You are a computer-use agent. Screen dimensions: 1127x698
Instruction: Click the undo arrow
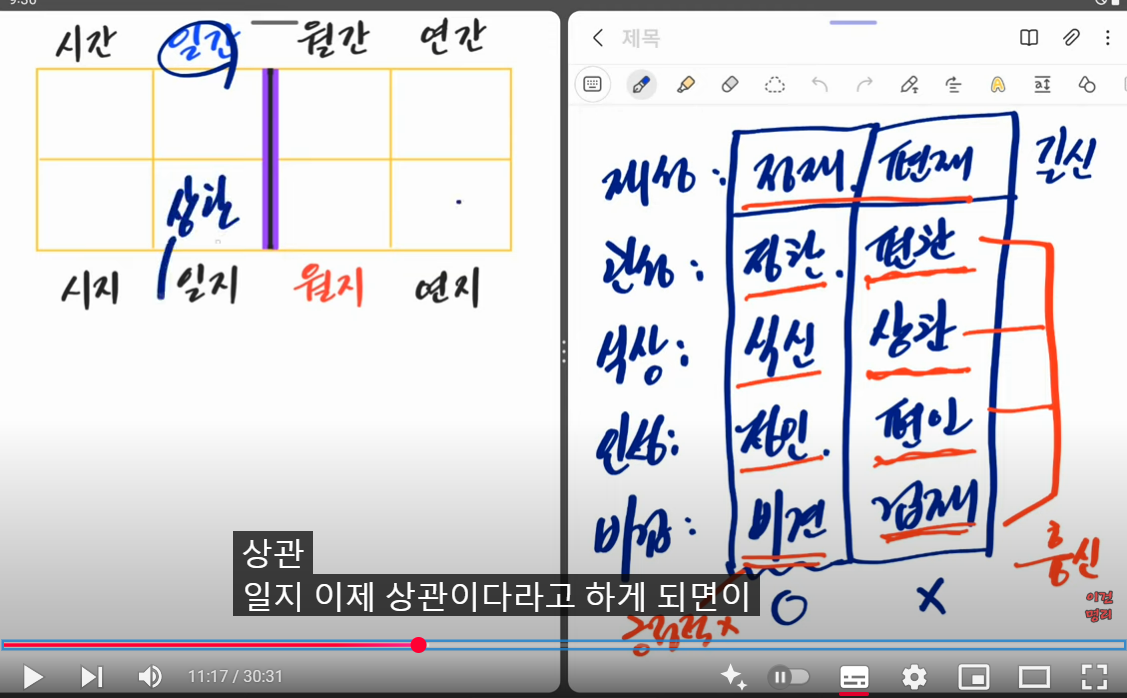coord(819,85)
